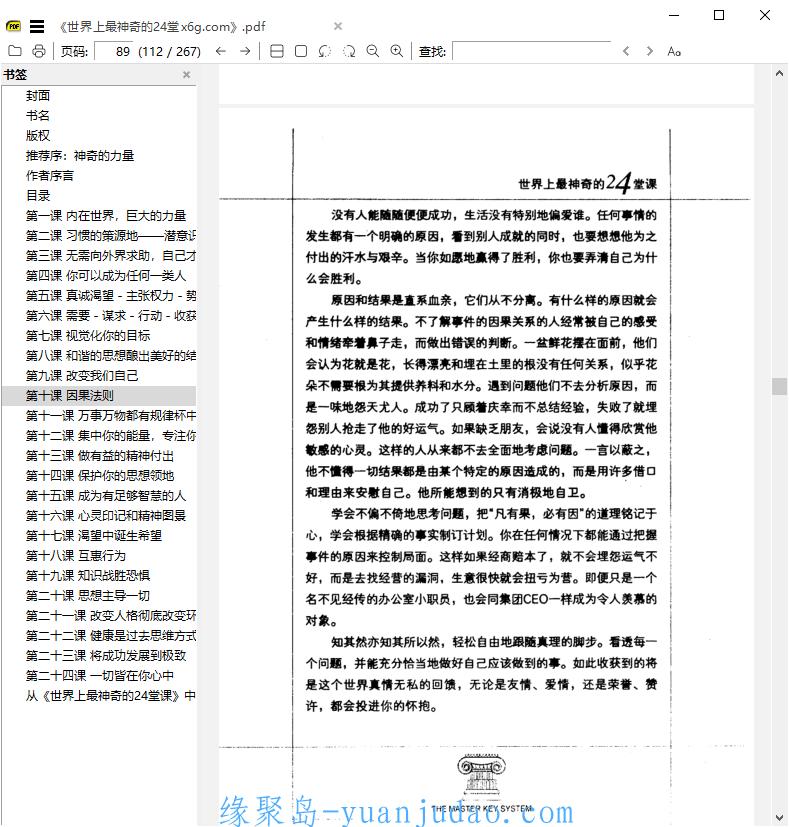Click the SumatraPDF app logo icon

13,26
